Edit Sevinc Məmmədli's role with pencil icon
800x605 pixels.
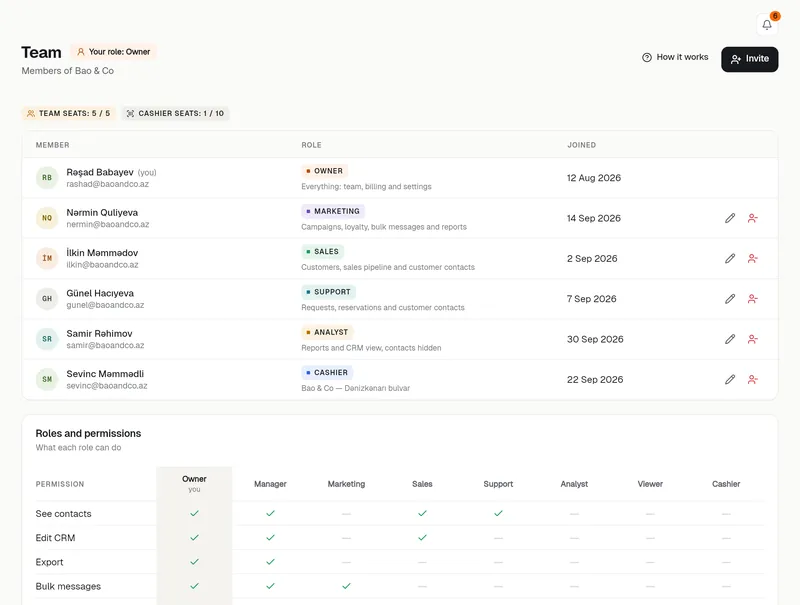(x=730, y=380)
